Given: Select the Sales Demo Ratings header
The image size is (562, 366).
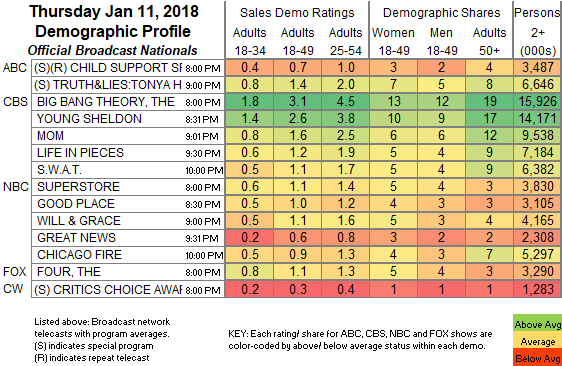Looking at the screenshot, I should (x=297, y=13).
